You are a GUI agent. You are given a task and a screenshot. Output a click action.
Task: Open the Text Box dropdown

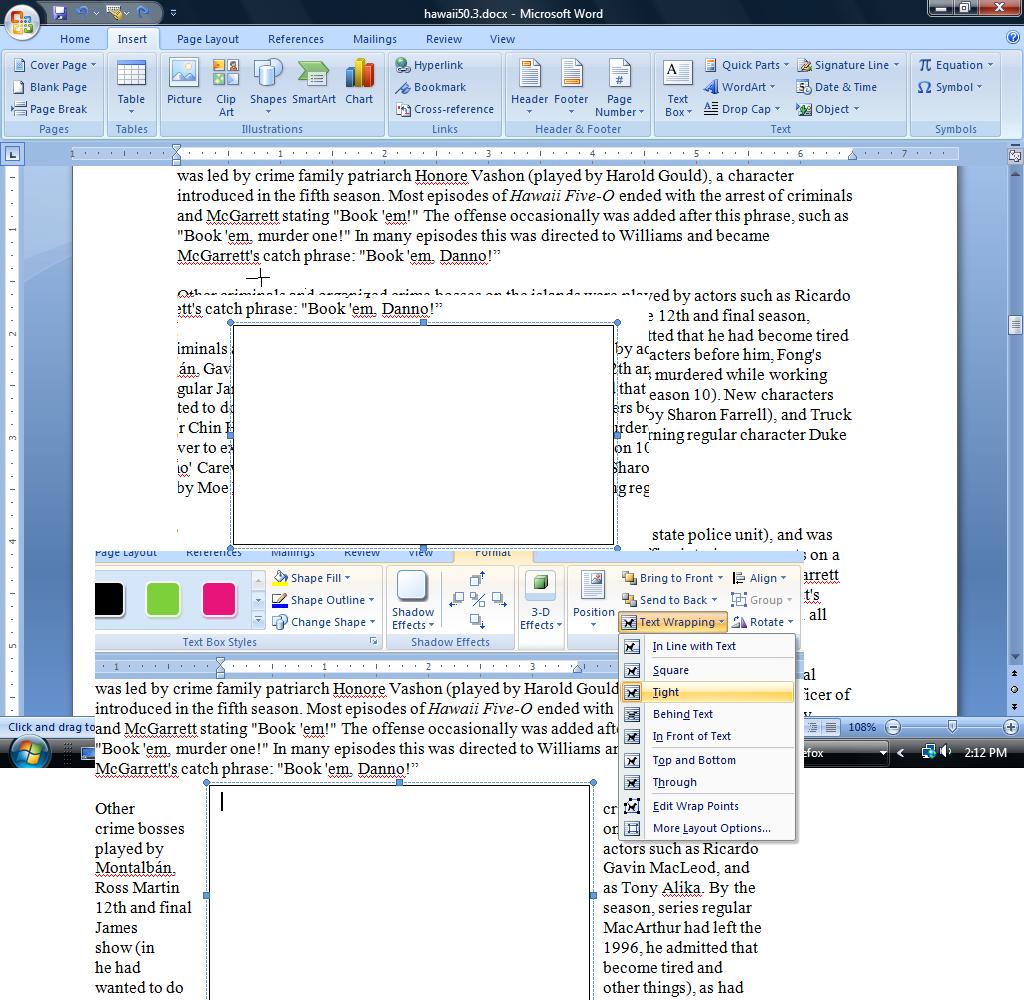coord(677,88)
